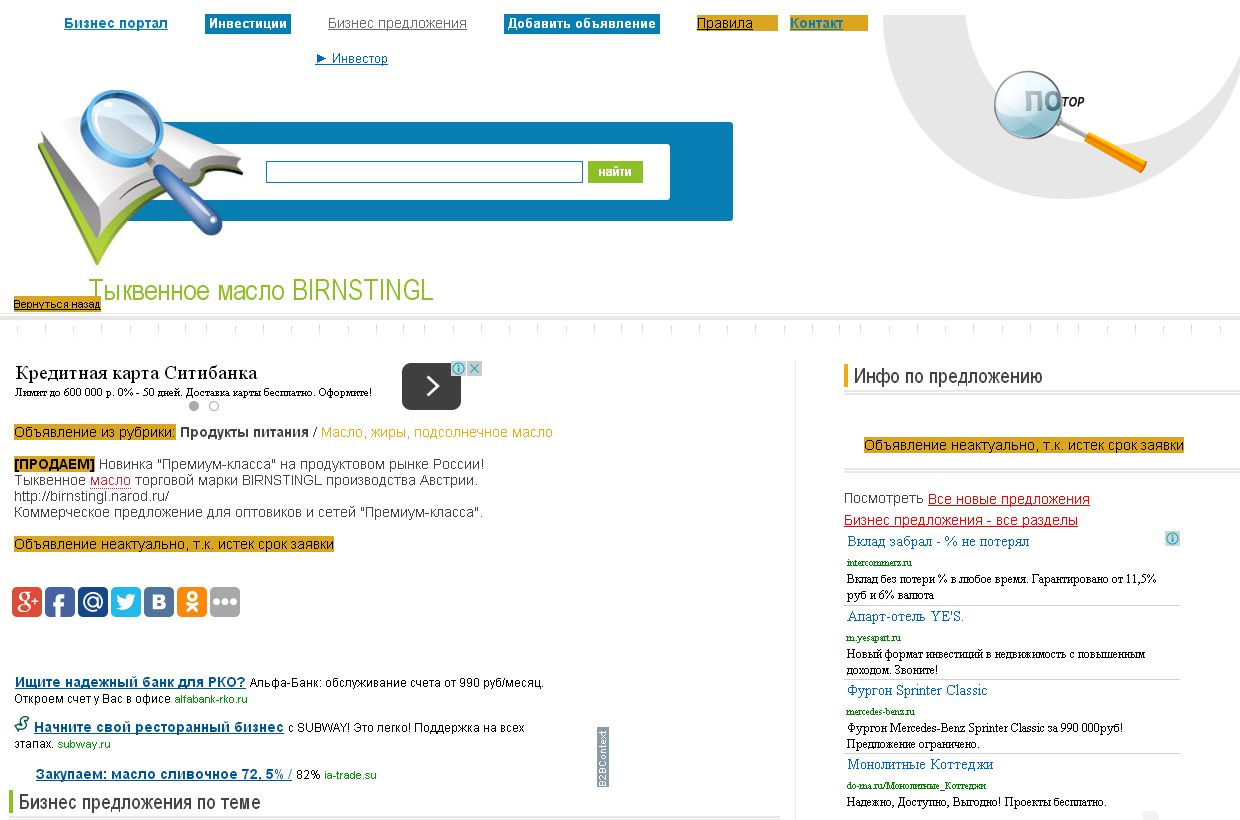The width and height of the screenshot is (1240, 820).
Task: Open Бизнес предложения in the top navigation
Action: 397,23
